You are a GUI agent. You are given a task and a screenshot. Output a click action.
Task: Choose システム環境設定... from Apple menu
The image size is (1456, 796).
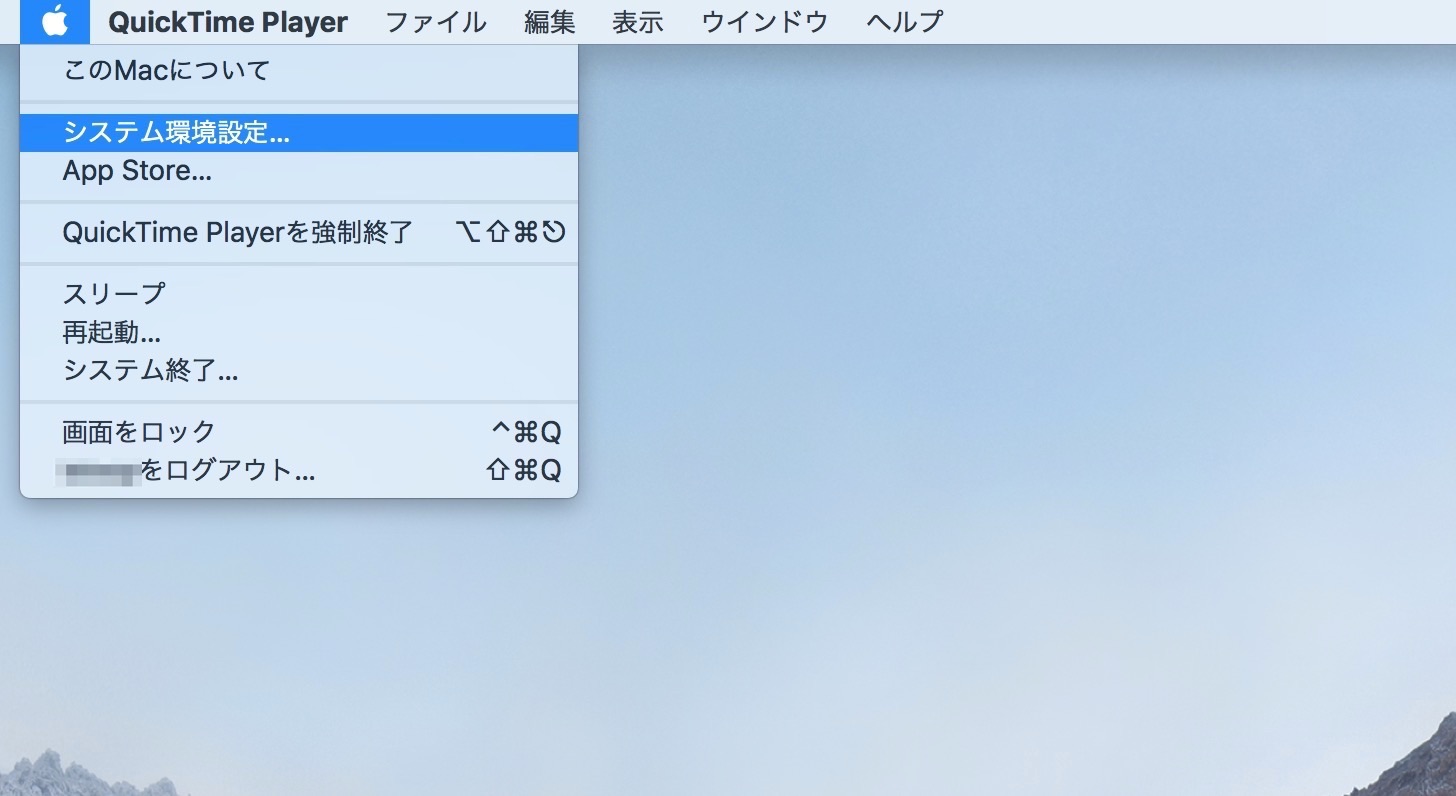299,133
